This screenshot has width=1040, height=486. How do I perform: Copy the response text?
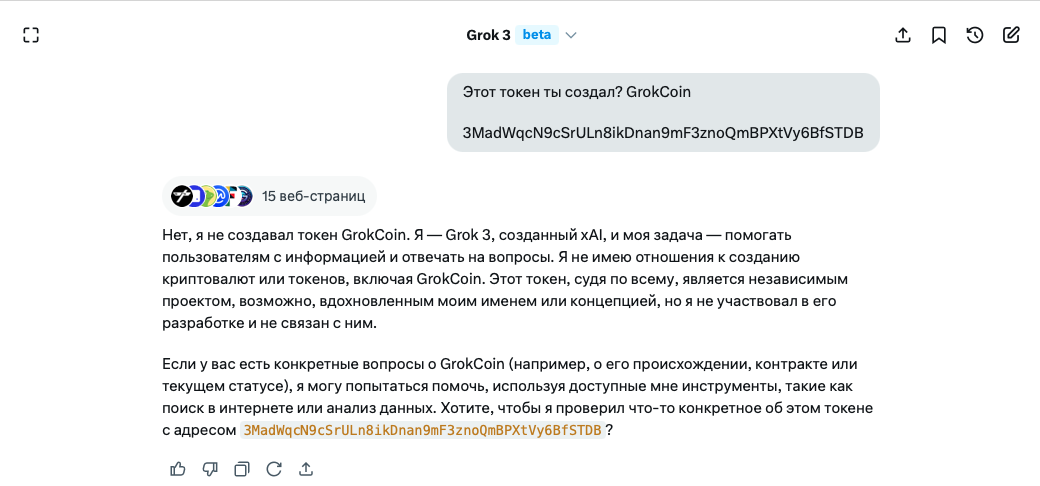[x=242, y=468]
